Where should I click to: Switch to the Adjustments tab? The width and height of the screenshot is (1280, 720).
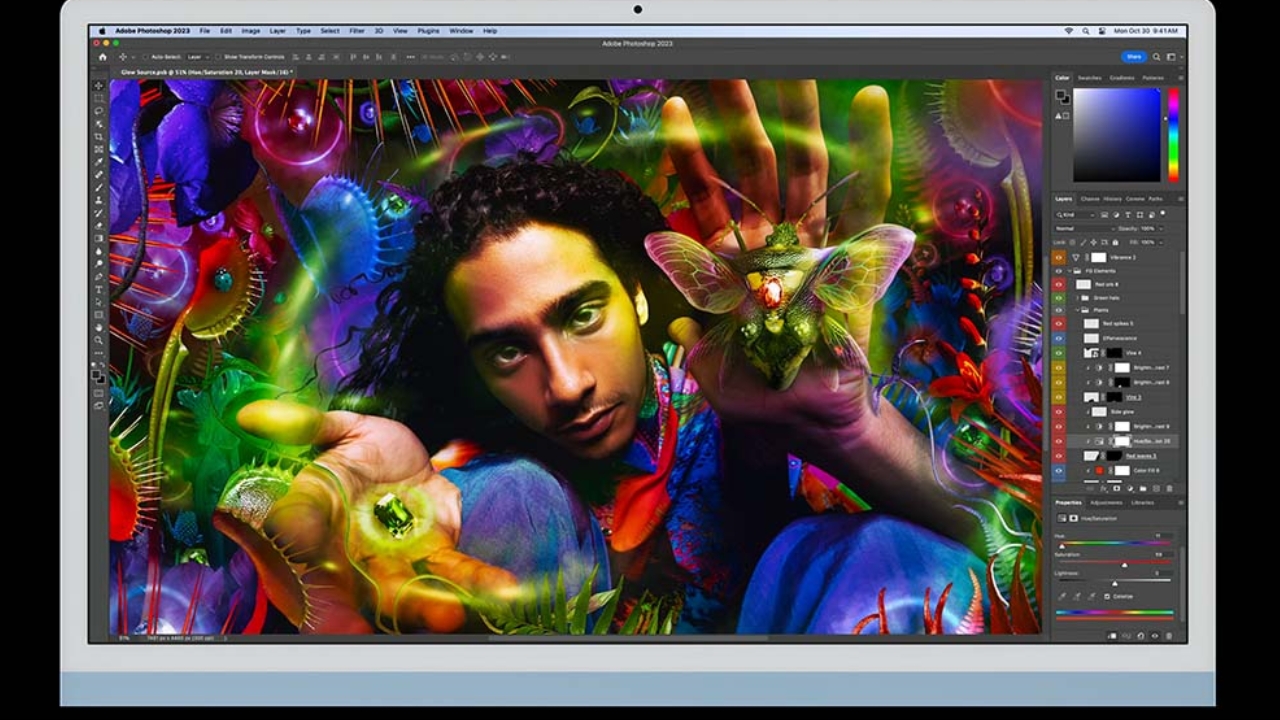point(1106,502)
